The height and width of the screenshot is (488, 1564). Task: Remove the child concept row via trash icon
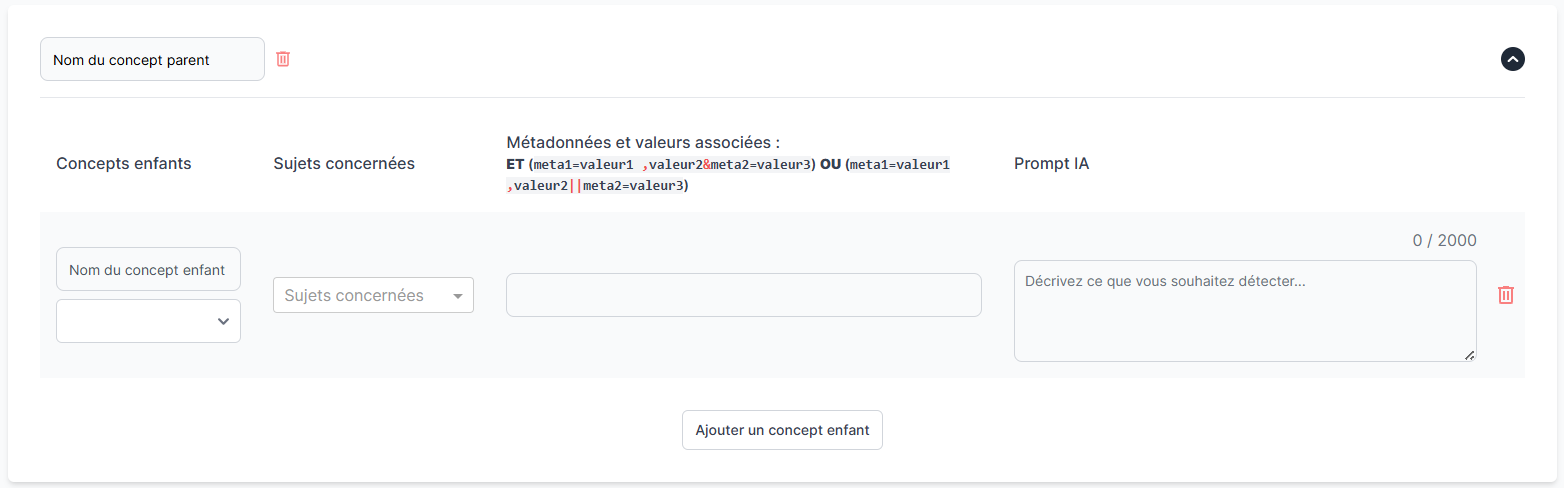[1505, 295]
